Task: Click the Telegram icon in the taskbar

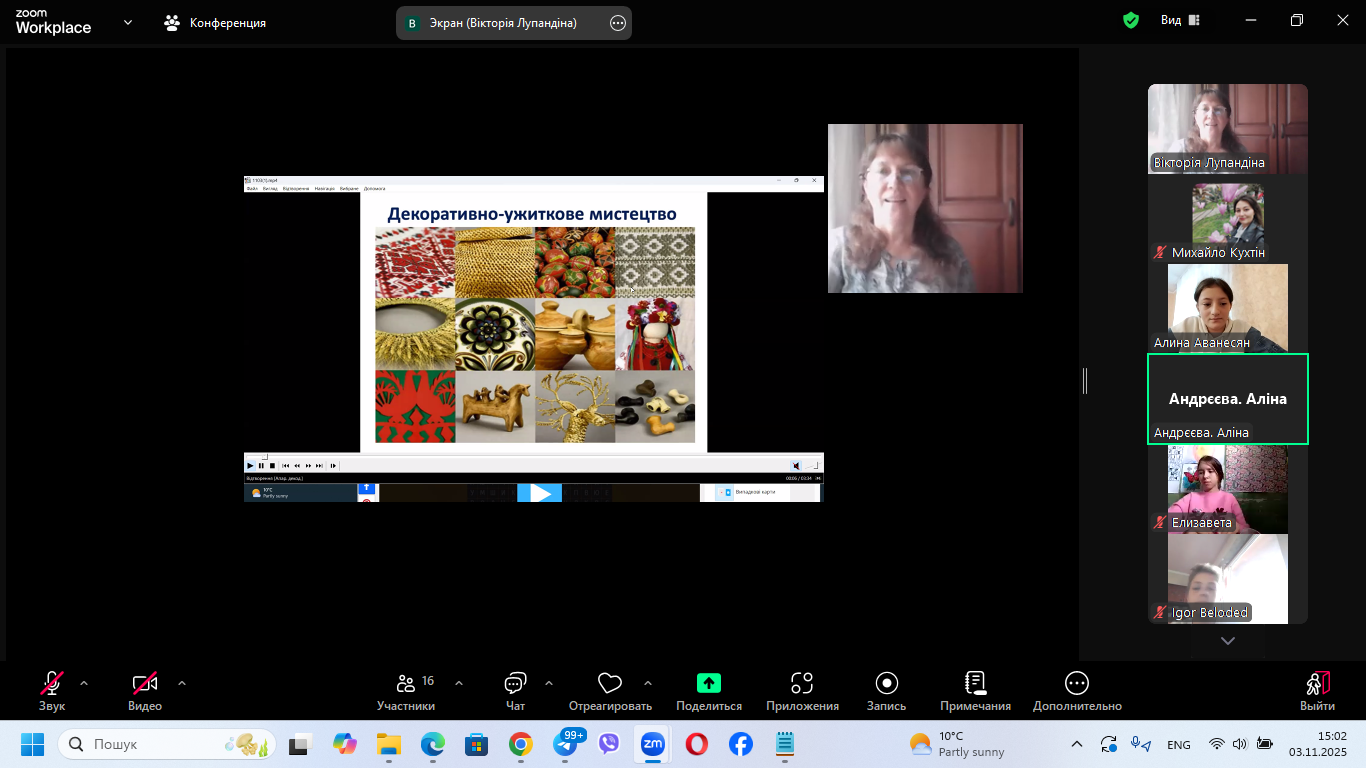Action: tap(565, 745)
